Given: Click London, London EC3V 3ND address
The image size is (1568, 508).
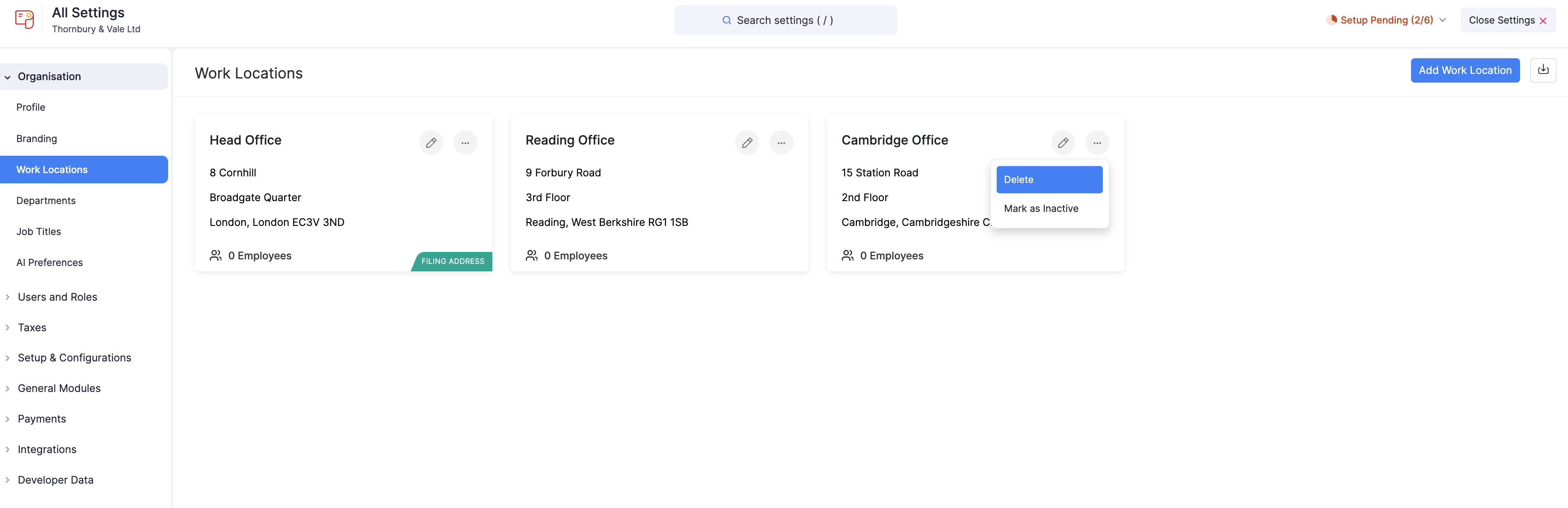Looking at the screenshot, I should coord(277,222).
